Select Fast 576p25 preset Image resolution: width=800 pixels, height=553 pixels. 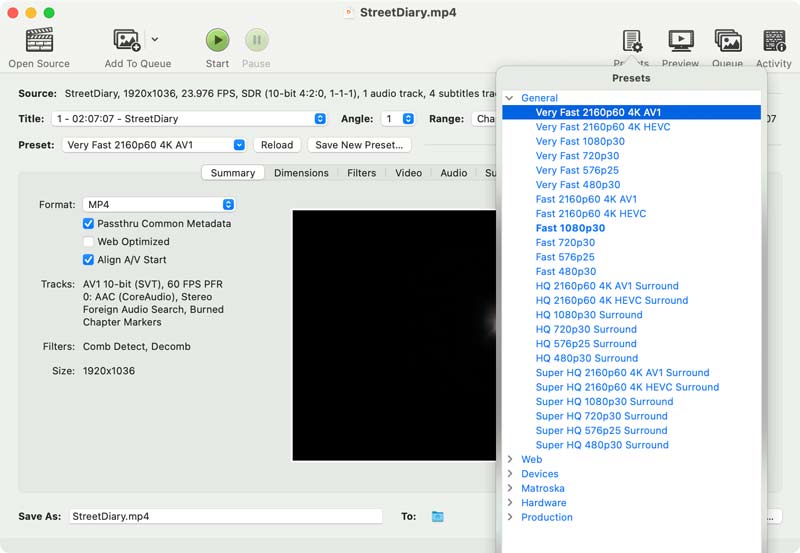631,257
